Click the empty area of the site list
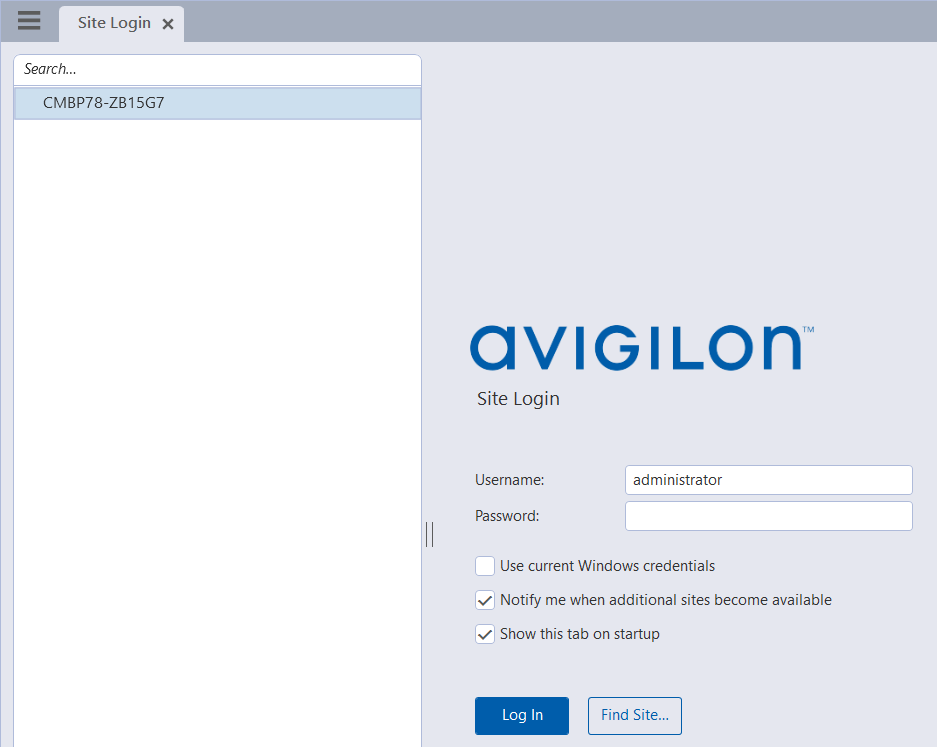Viewport: 937px width, 747px height. click(x=217, y=400)
